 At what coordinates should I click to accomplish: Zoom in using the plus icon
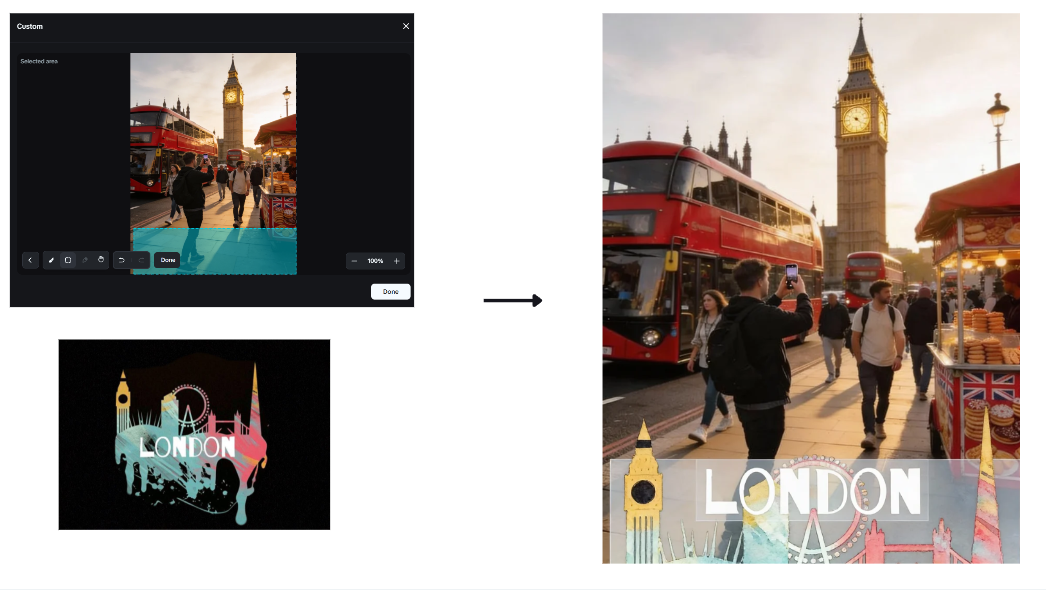click(x=397, y=261)
